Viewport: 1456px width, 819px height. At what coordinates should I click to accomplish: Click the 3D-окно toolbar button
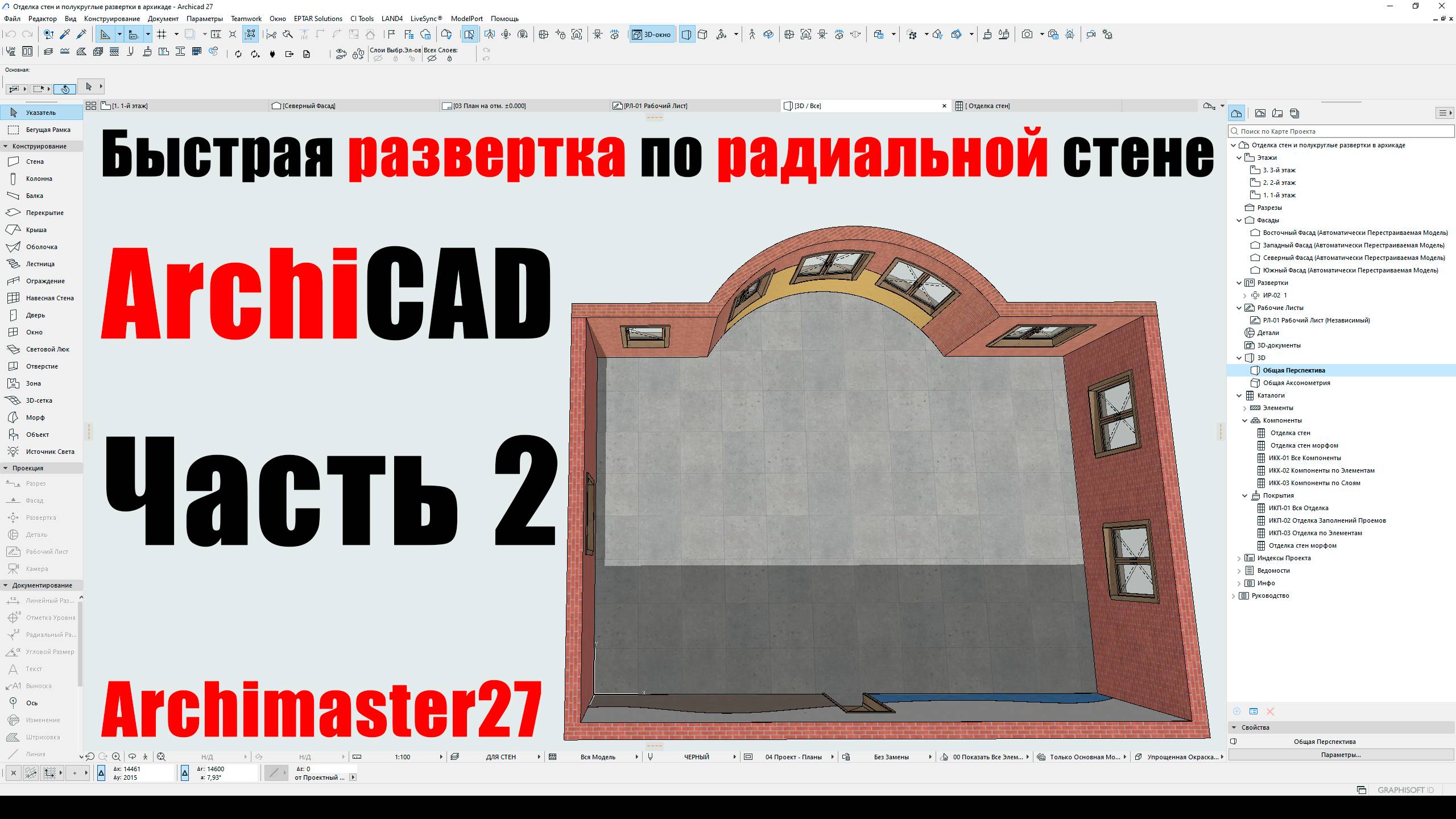[651, 34]
